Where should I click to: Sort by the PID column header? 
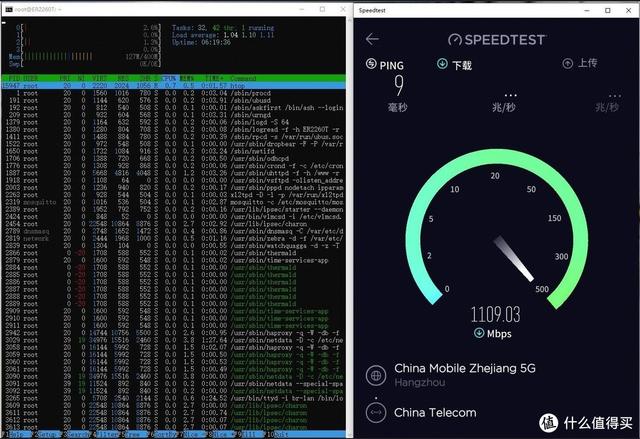pos(14,78)
